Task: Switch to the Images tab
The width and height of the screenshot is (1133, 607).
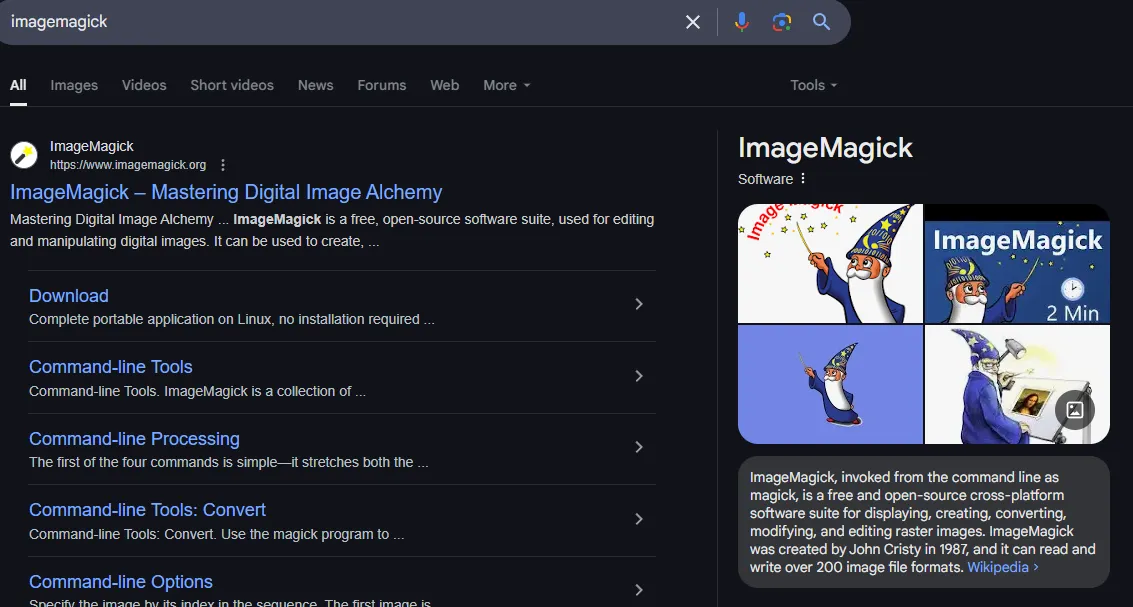Action: tap(74, 85)
